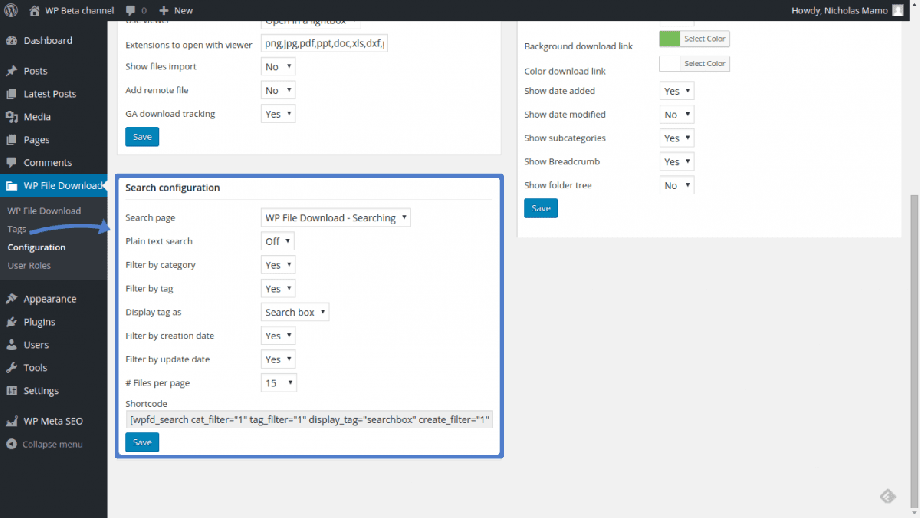Click the Dashboard gauge icon
The image size is (920, 518).
pyautogui.click(x=11, y=40)
